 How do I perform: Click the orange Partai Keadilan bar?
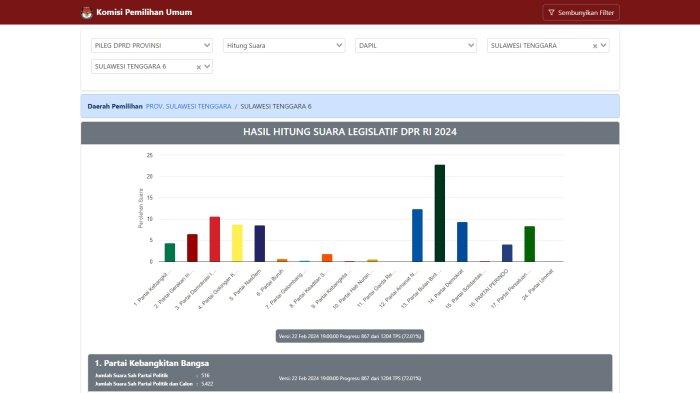327,258
